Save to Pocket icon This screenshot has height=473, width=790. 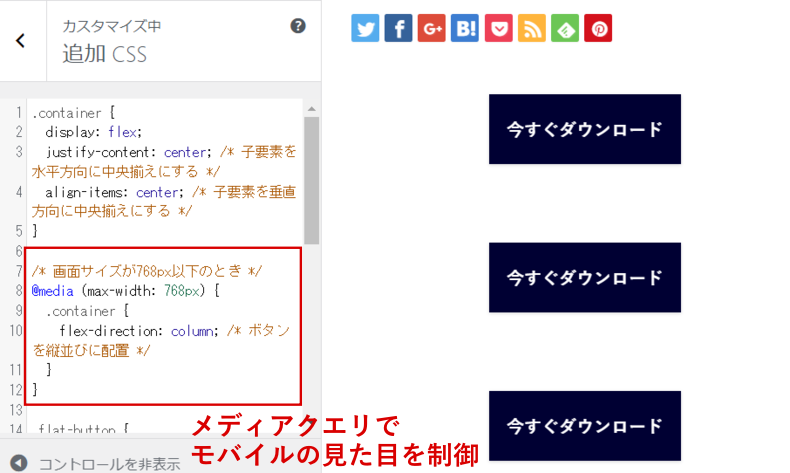[499, 28]
